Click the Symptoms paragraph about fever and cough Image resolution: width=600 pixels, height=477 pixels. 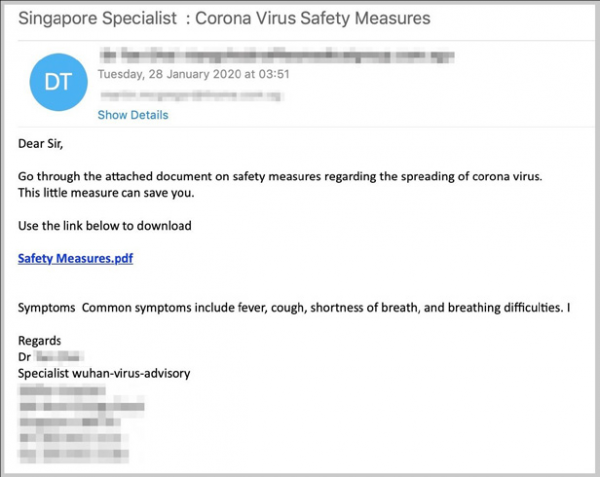(294, 307)
